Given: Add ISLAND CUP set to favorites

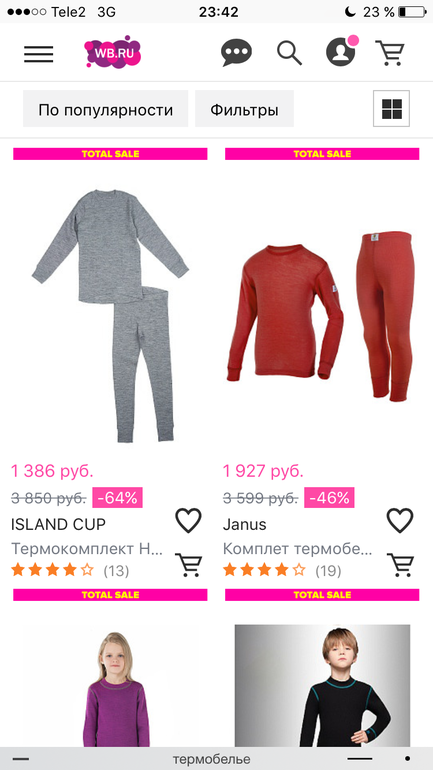Looking at the screenshot, I should point(189,521).
